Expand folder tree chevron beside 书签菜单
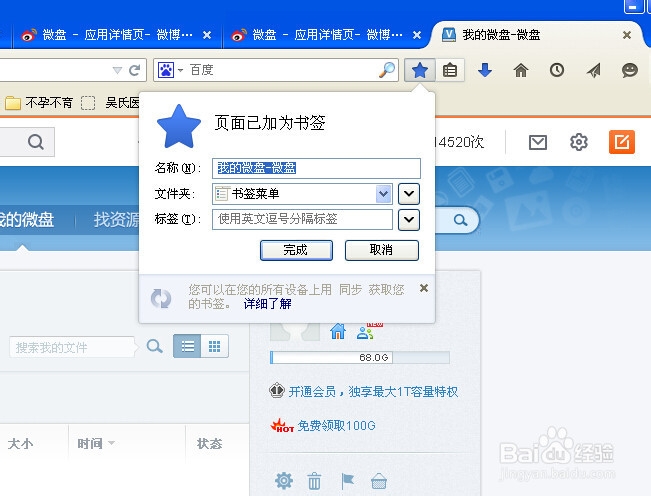651x496 pixels. 409,194
